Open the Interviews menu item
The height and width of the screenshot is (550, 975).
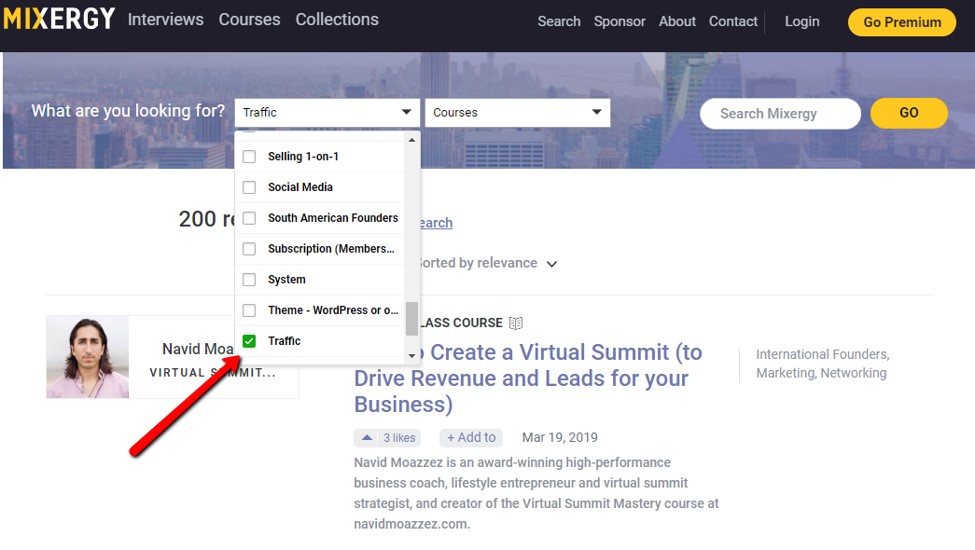pyautogui.click(x=165, y=20)
